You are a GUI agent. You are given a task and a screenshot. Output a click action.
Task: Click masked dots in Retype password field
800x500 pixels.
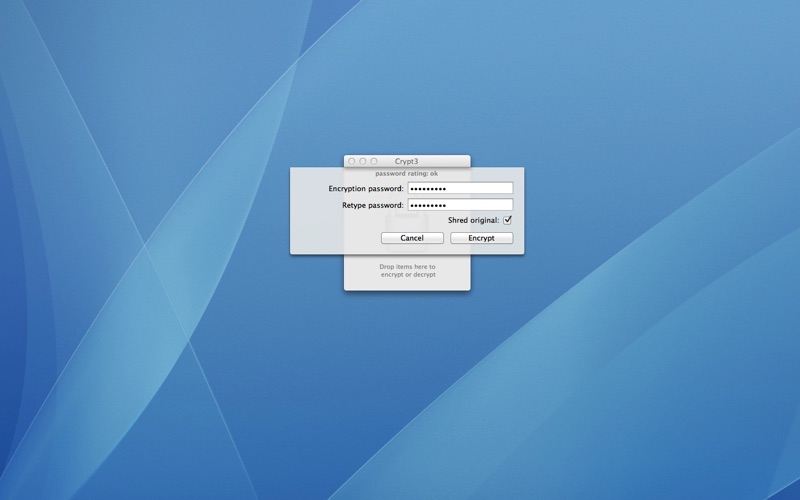pos(428,205)
